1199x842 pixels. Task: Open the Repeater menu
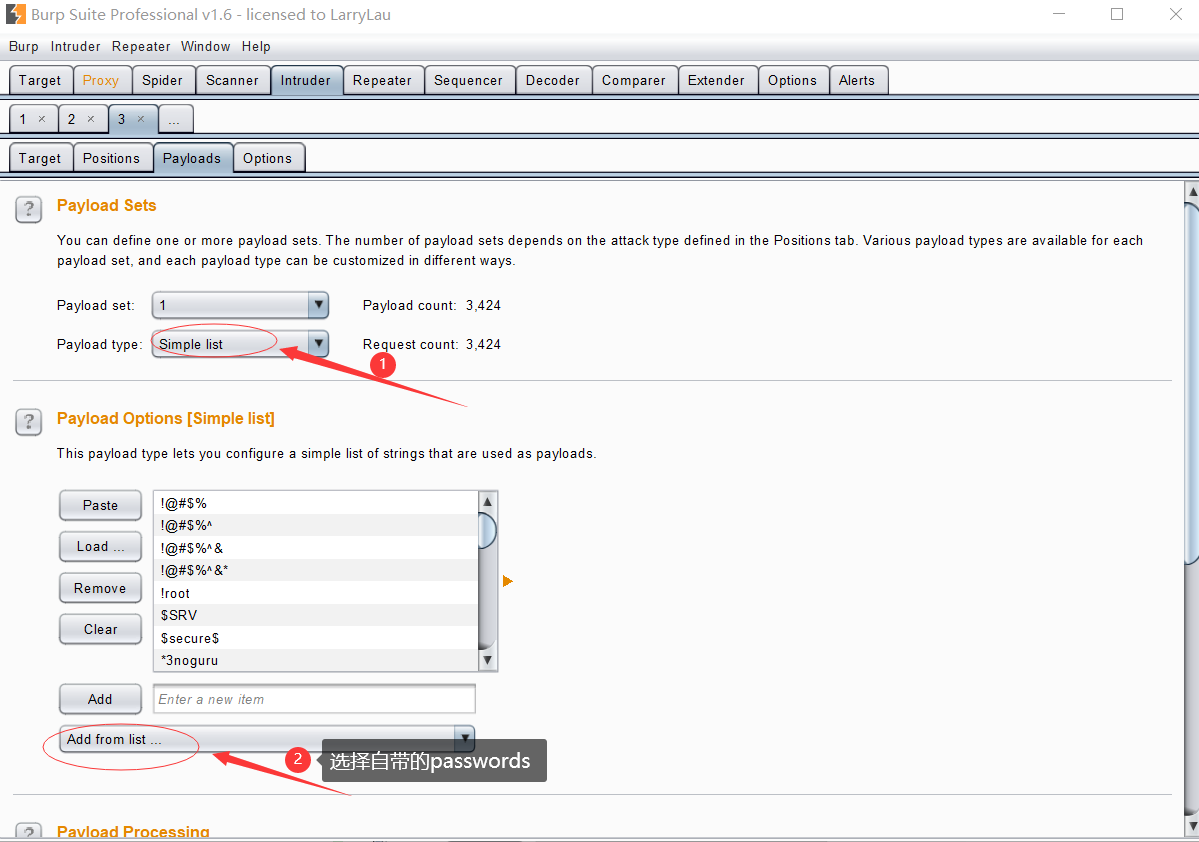pos(141,47)
